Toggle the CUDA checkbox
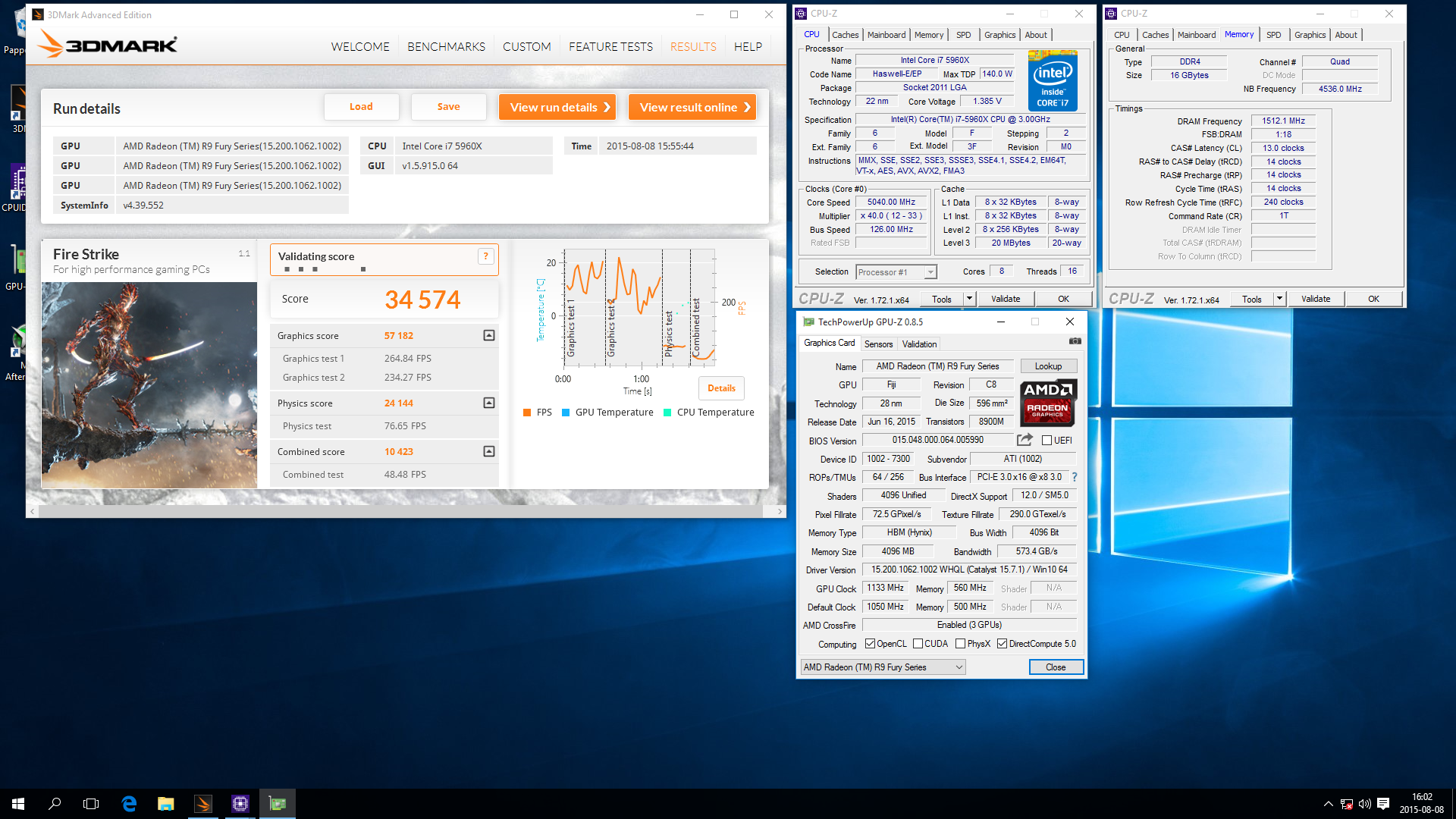The image size is (1456, 819). click(x=918, y=644)
